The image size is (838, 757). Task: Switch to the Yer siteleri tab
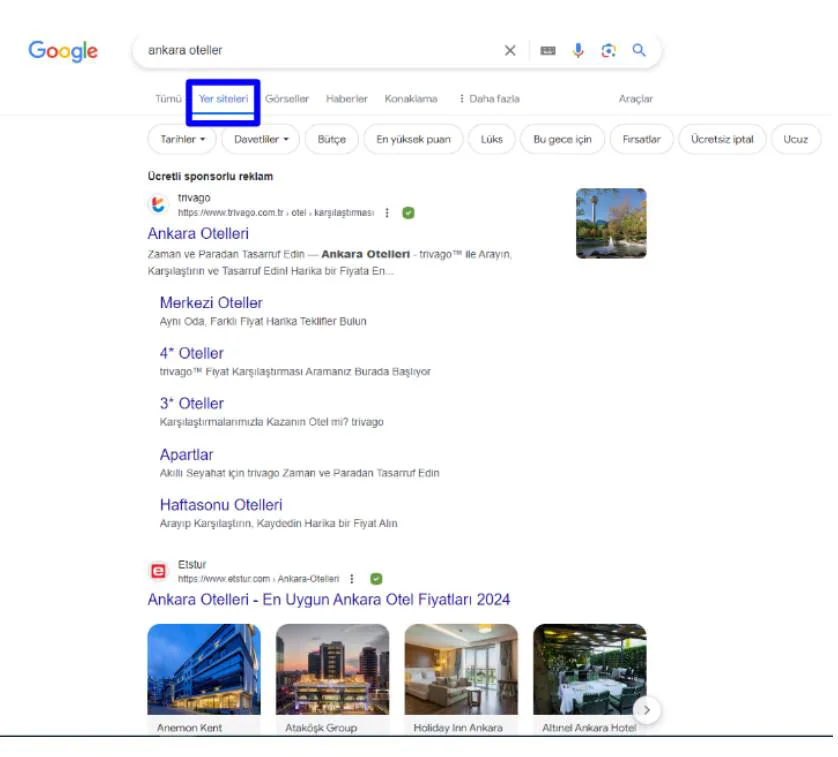coord(223,99)
